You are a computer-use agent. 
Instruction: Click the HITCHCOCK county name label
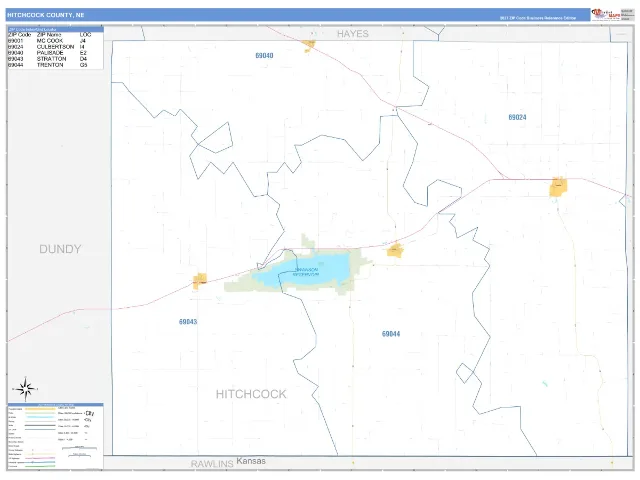251,394
